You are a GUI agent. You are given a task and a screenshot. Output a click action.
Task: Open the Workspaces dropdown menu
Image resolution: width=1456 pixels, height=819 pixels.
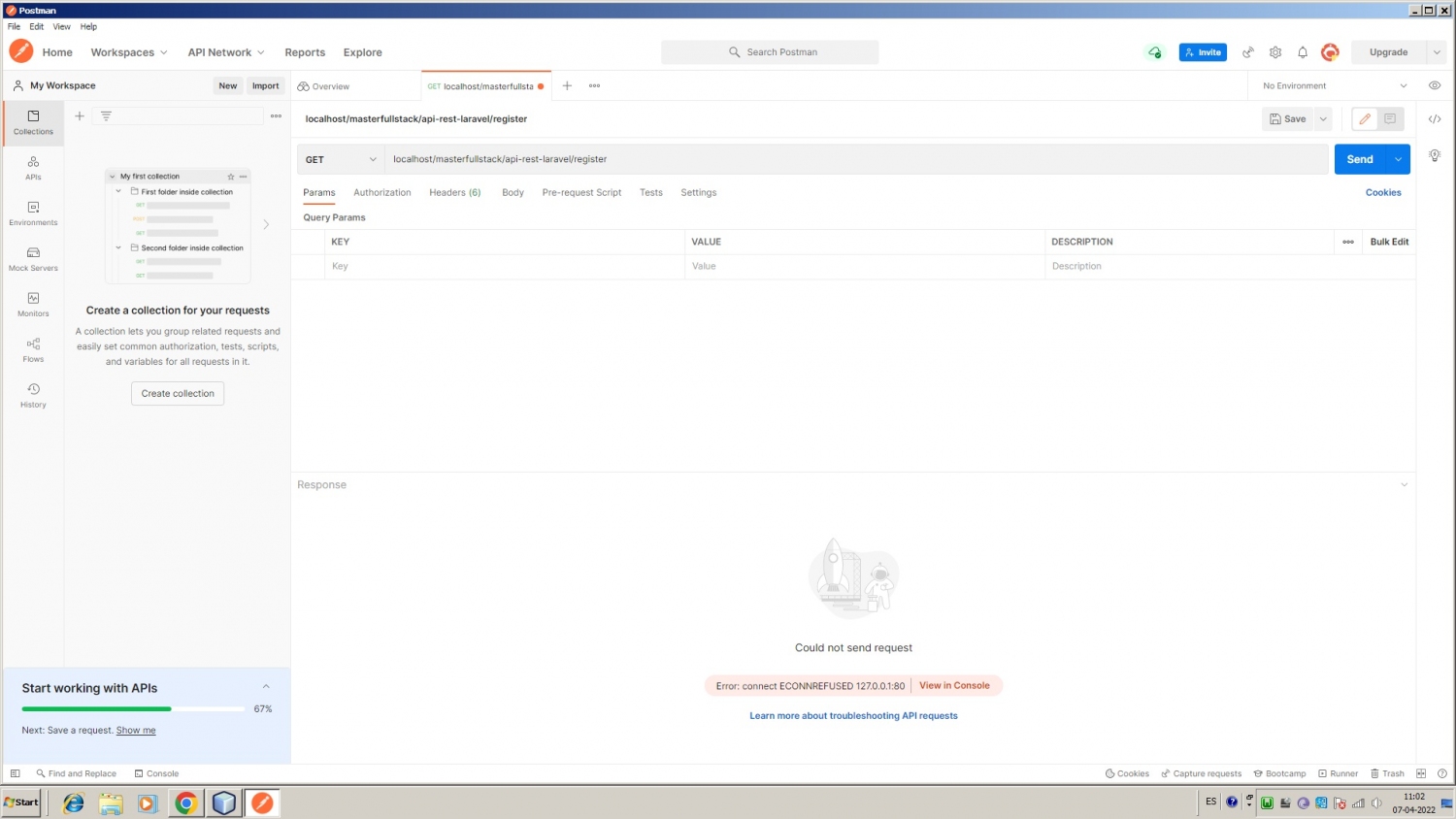pyautogui.click(x=129, y=52)
